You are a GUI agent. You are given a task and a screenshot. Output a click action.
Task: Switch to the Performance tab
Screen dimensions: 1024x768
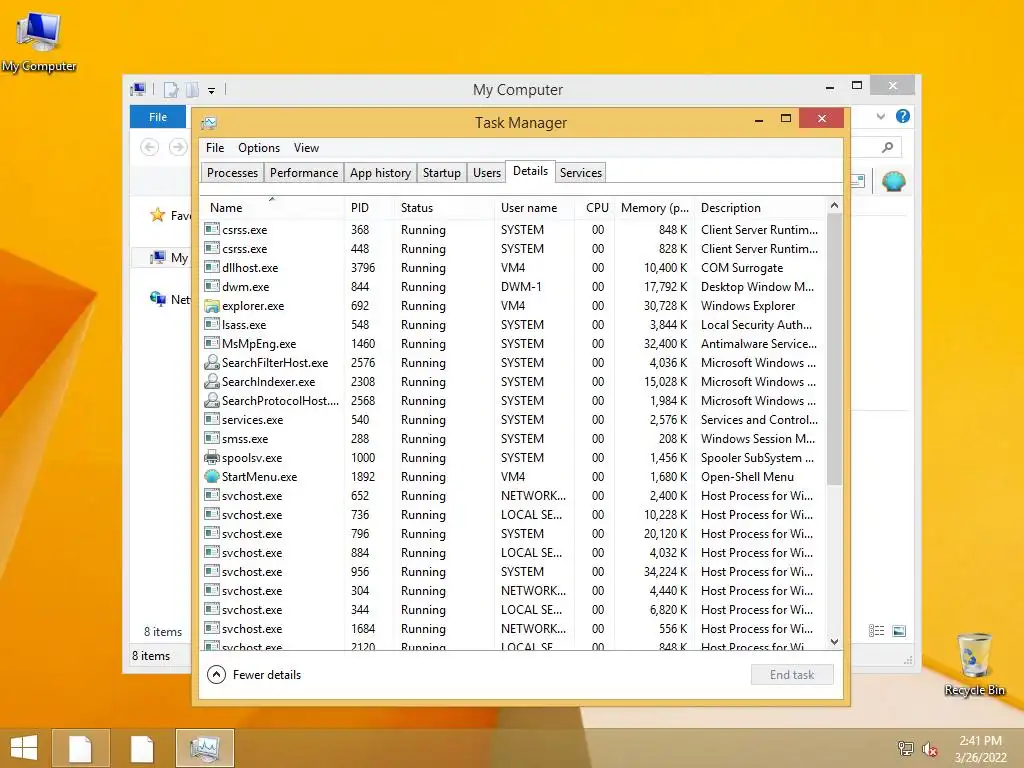tap(304, 172)
